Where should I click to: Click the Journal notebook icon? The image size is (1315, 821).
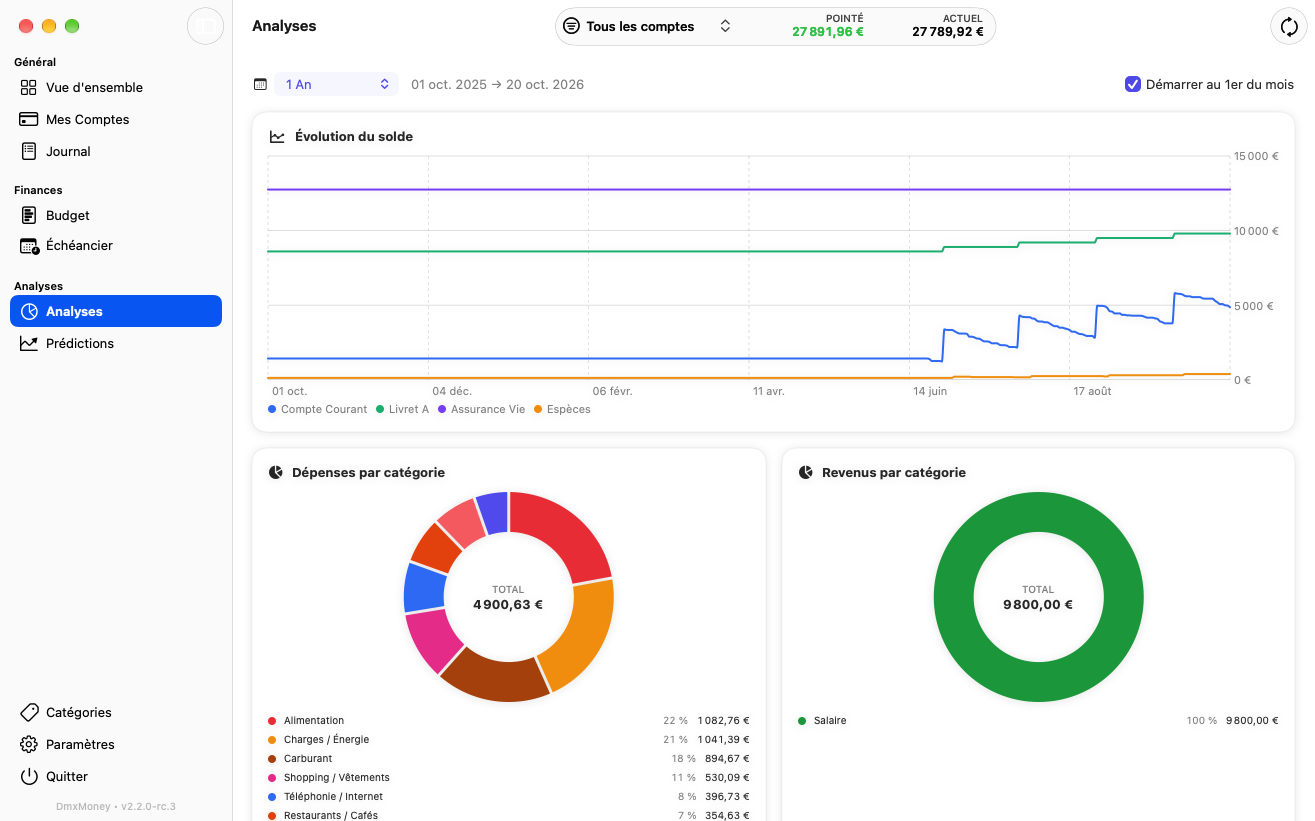click(29, 151)
